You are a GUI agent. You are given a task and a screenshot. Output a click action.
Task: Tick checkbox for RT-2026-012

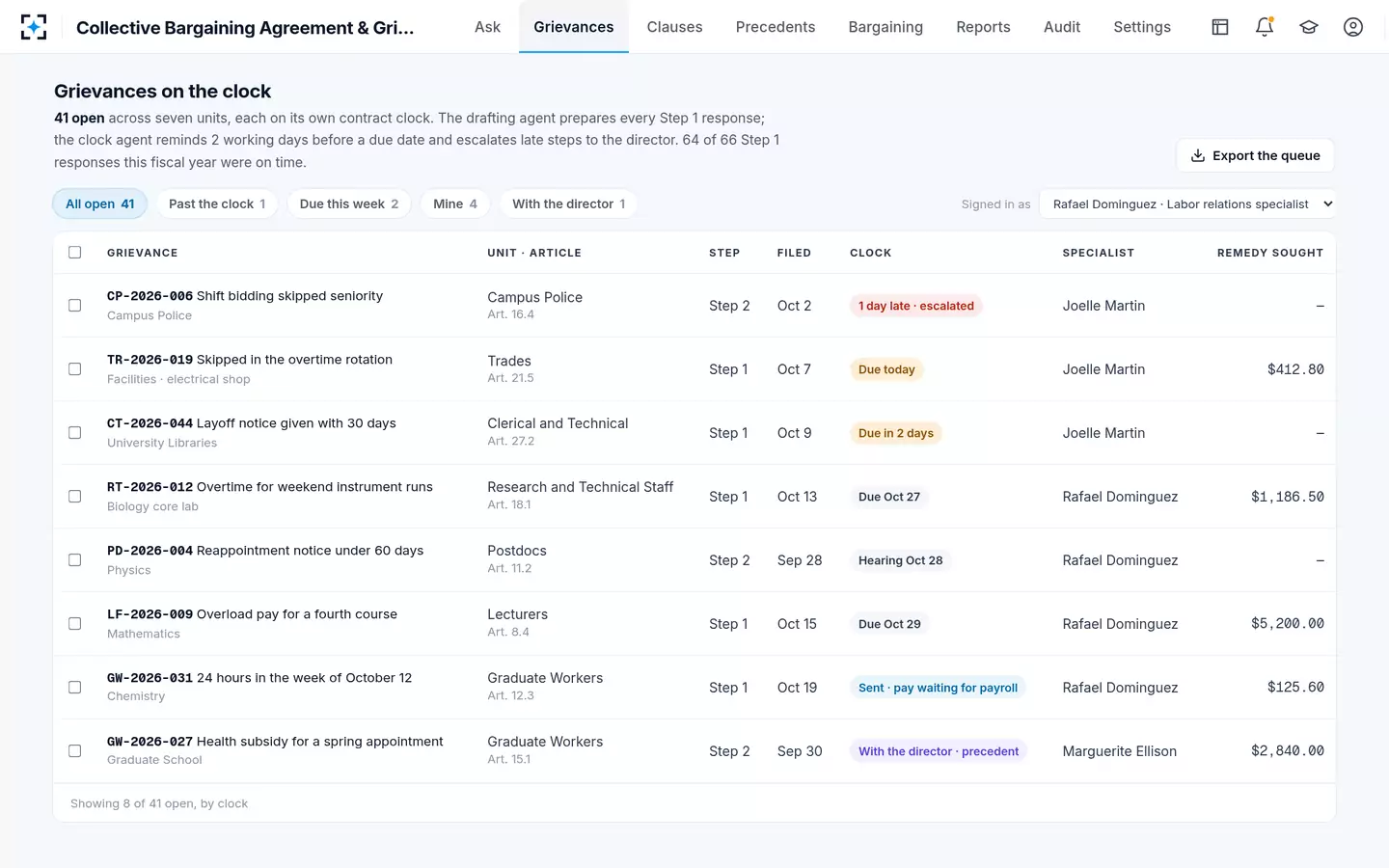[75, 497]
